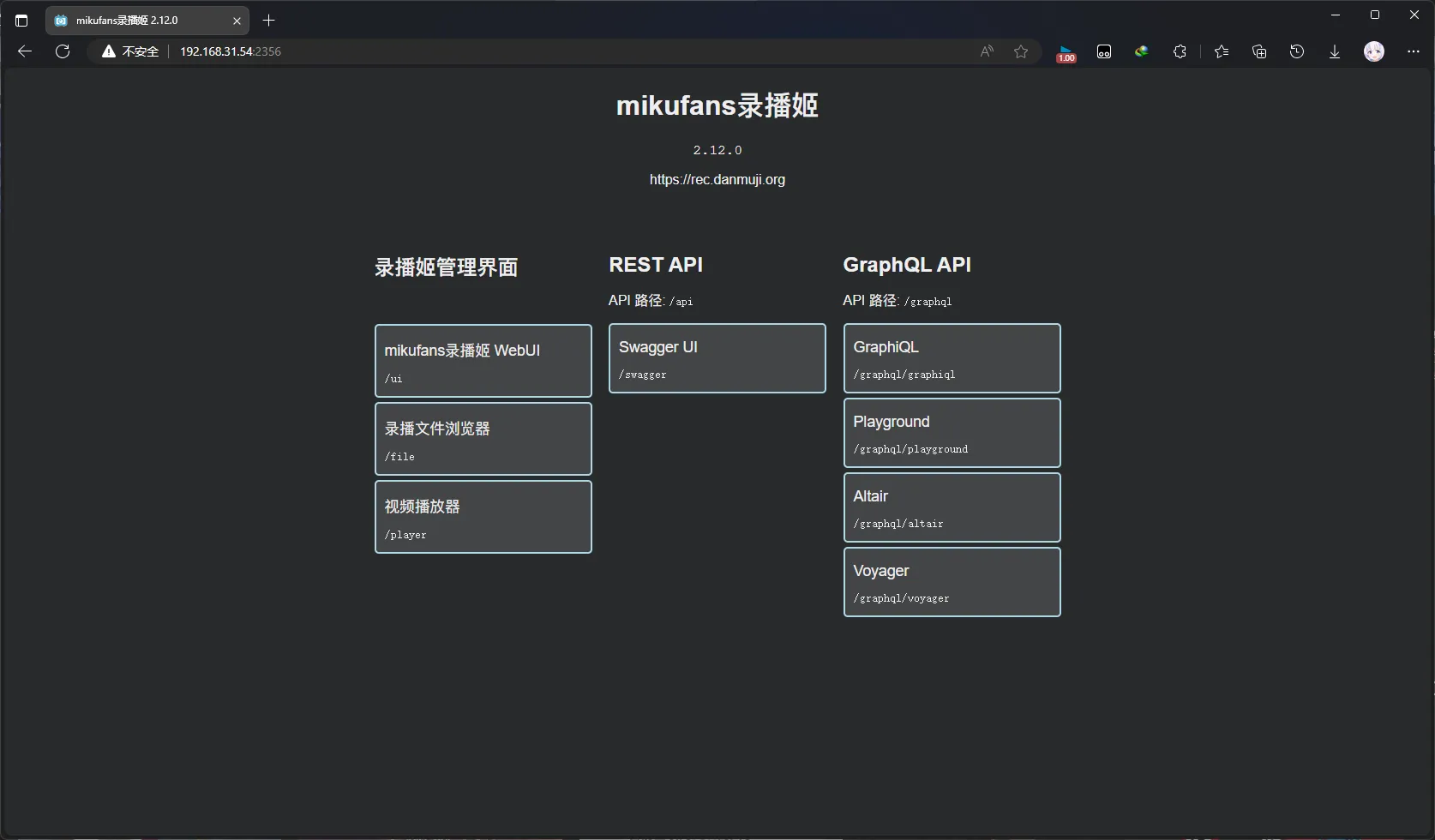The height and width of the screenshot is (840, 1435).
Task: Open the browser settings ellipsis menu
Action: (x=1414, y=51)
